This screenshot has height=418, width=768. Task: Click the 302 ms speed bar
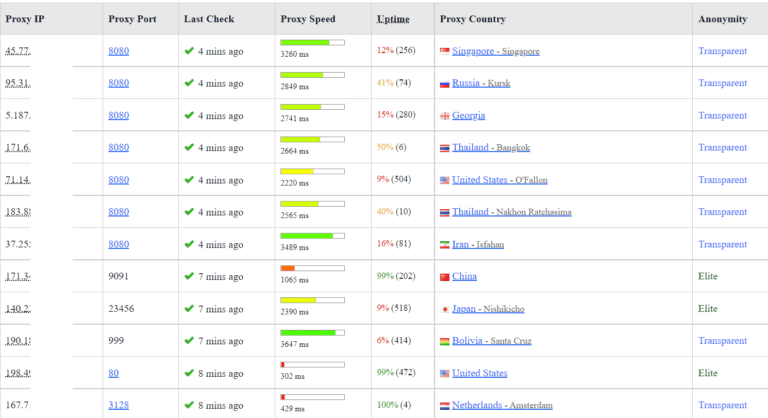coord(312,365)
